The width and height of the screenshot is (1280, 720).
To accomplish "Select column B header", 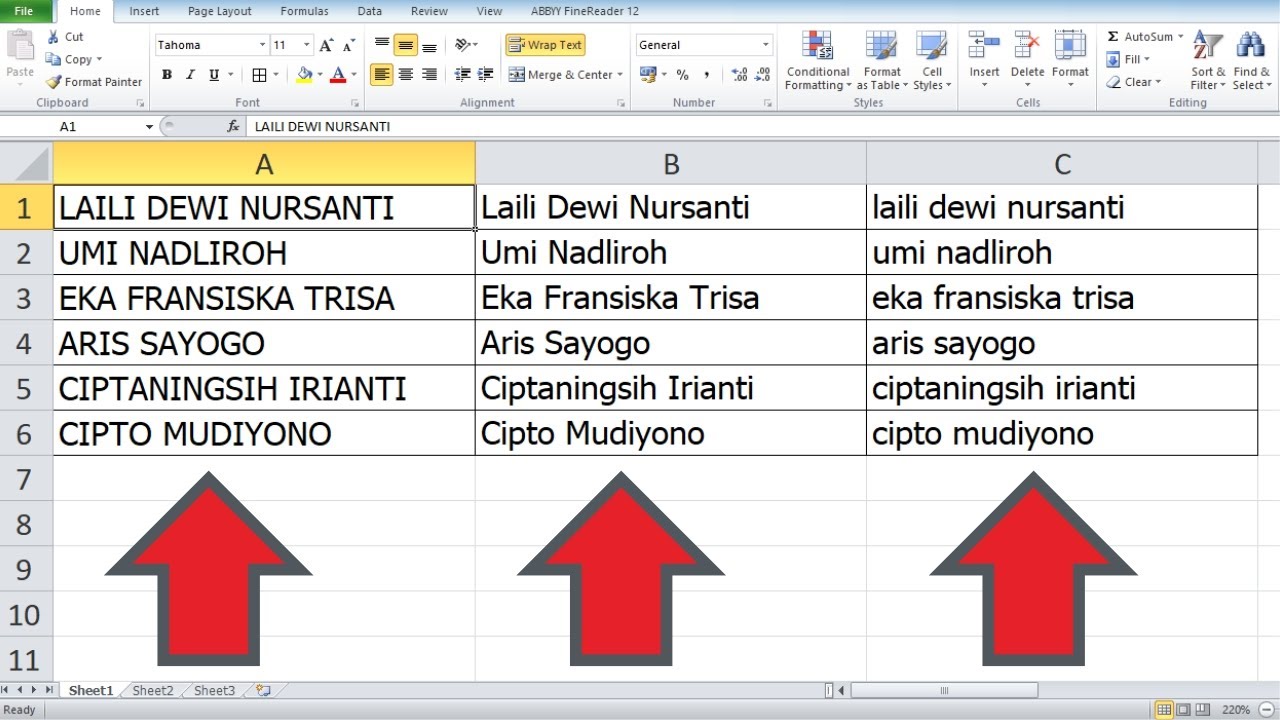I will coord(671,164).
